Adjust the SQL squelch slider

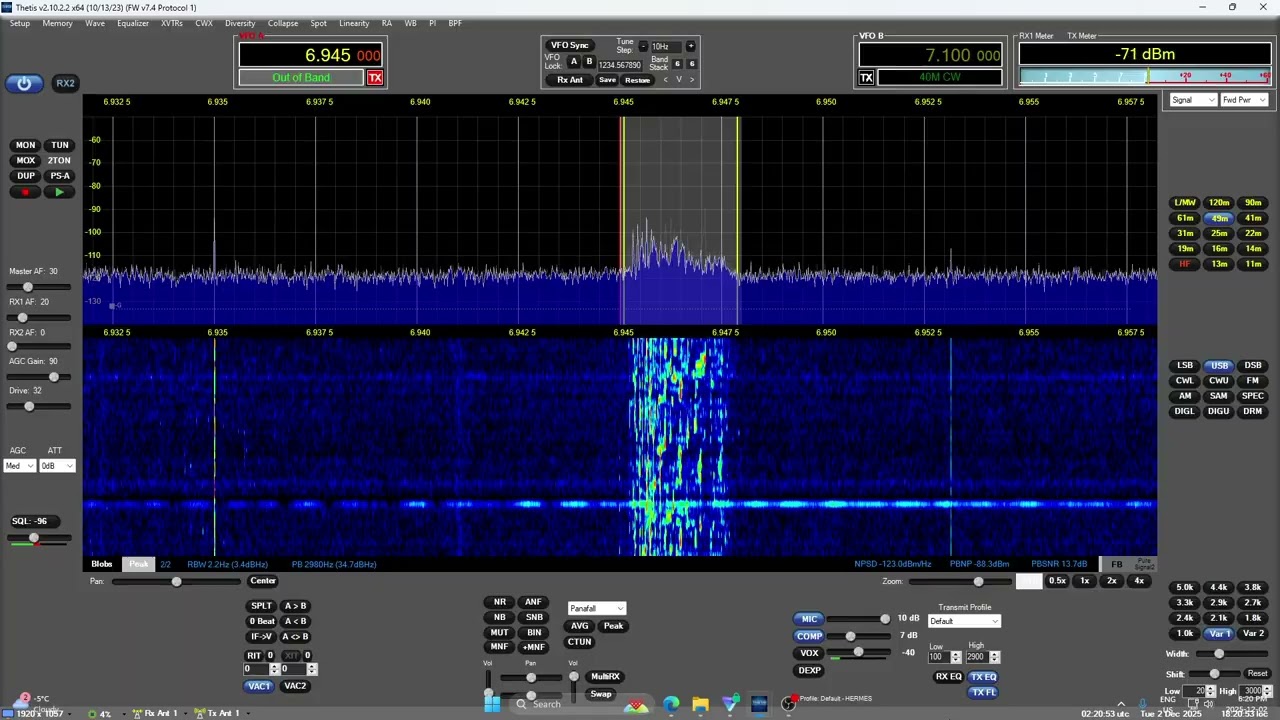pos(38,538)
